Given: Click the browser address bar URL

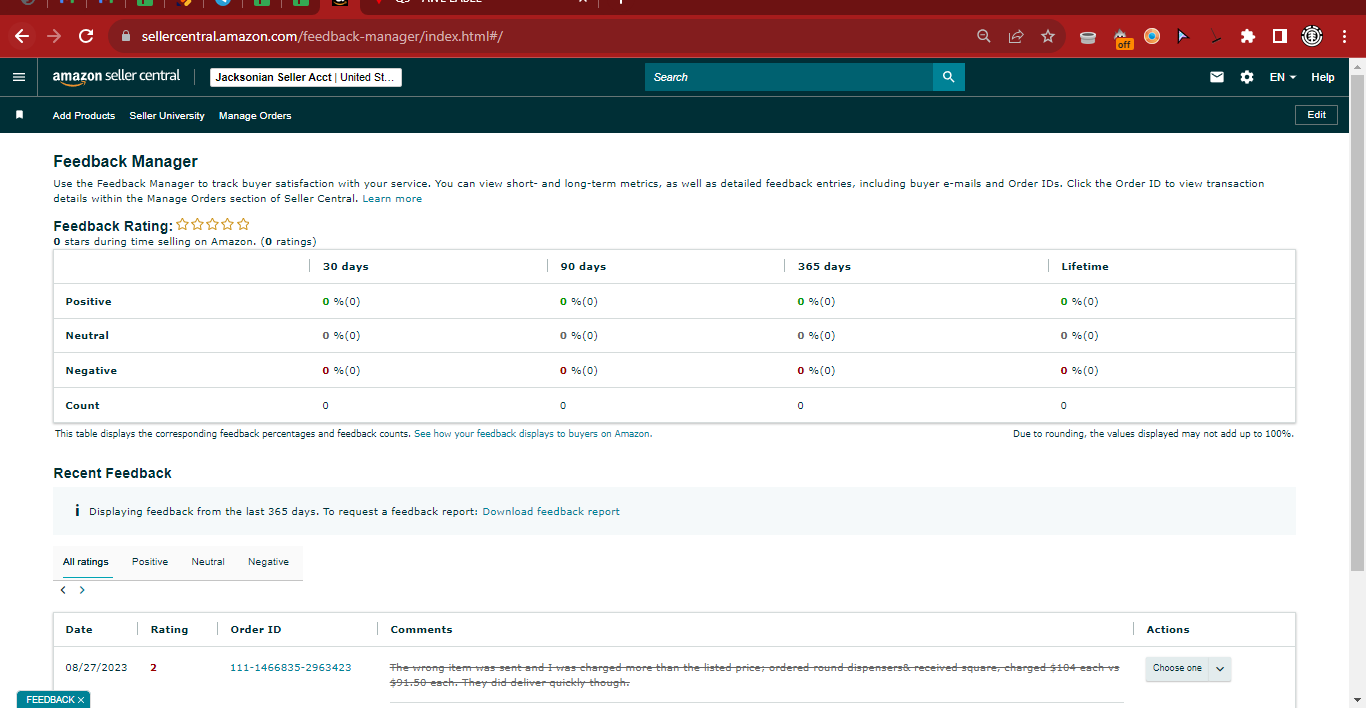Looking at the screenshot, I should (x=322, y=37).
